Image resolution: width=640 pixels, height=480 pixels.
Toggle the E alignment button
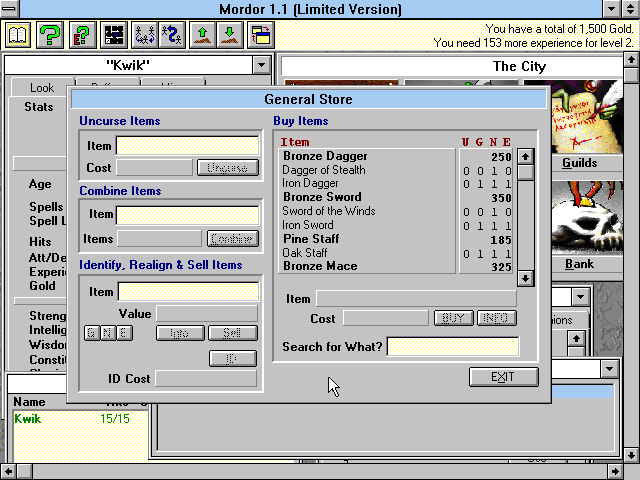click(124, 333)
